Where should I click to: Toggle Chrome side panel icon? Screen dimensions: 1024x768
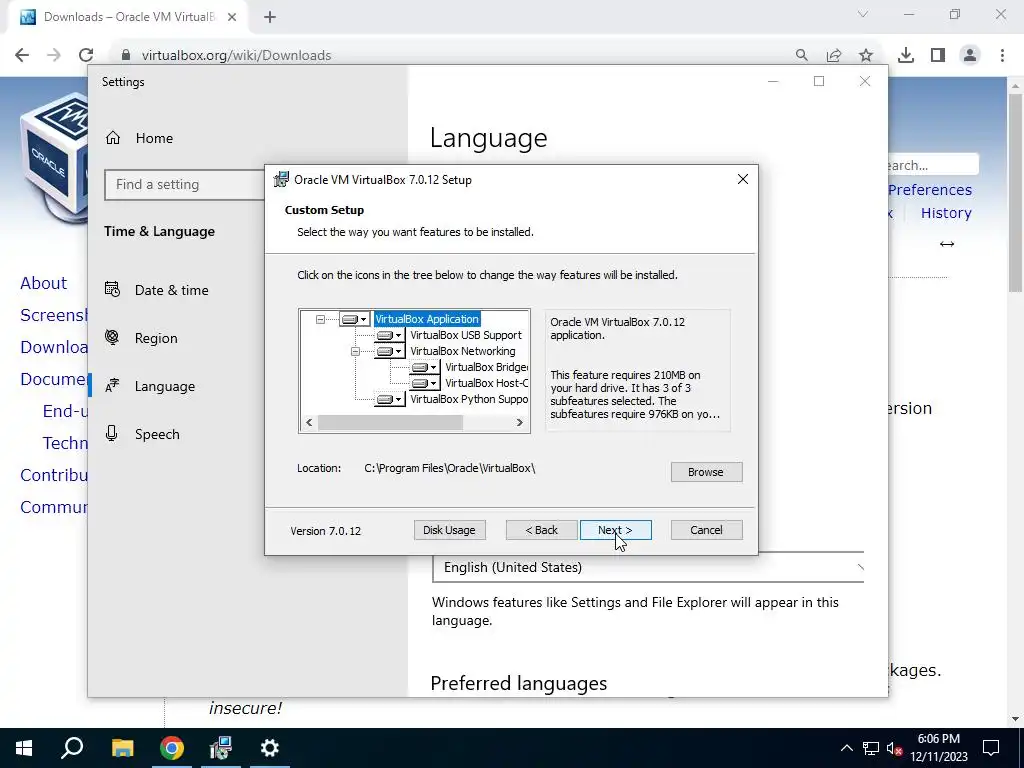(938, 56)
